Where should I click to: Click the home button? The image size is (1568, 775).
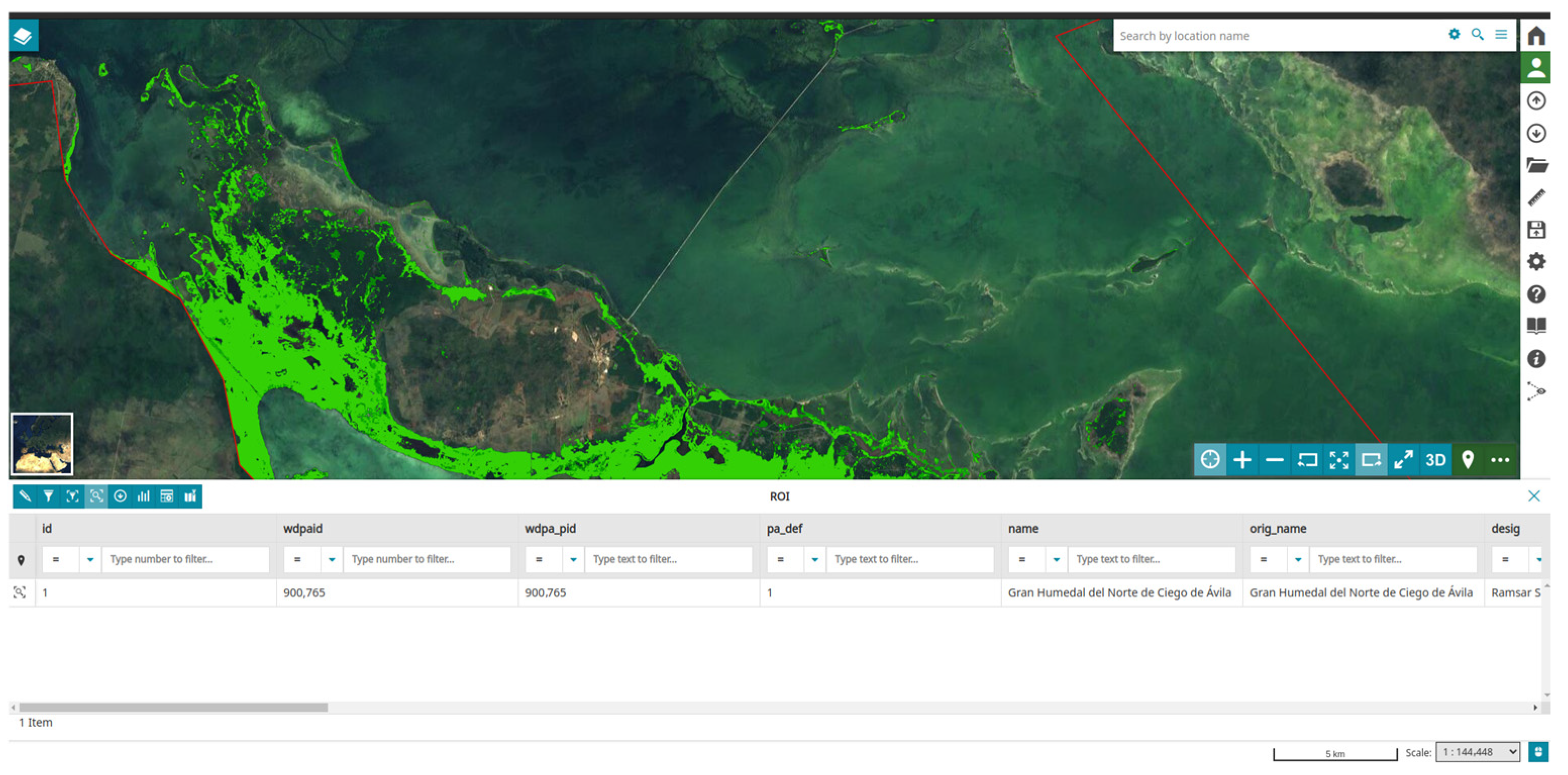pyautogui.click(x=1536, y=35)
